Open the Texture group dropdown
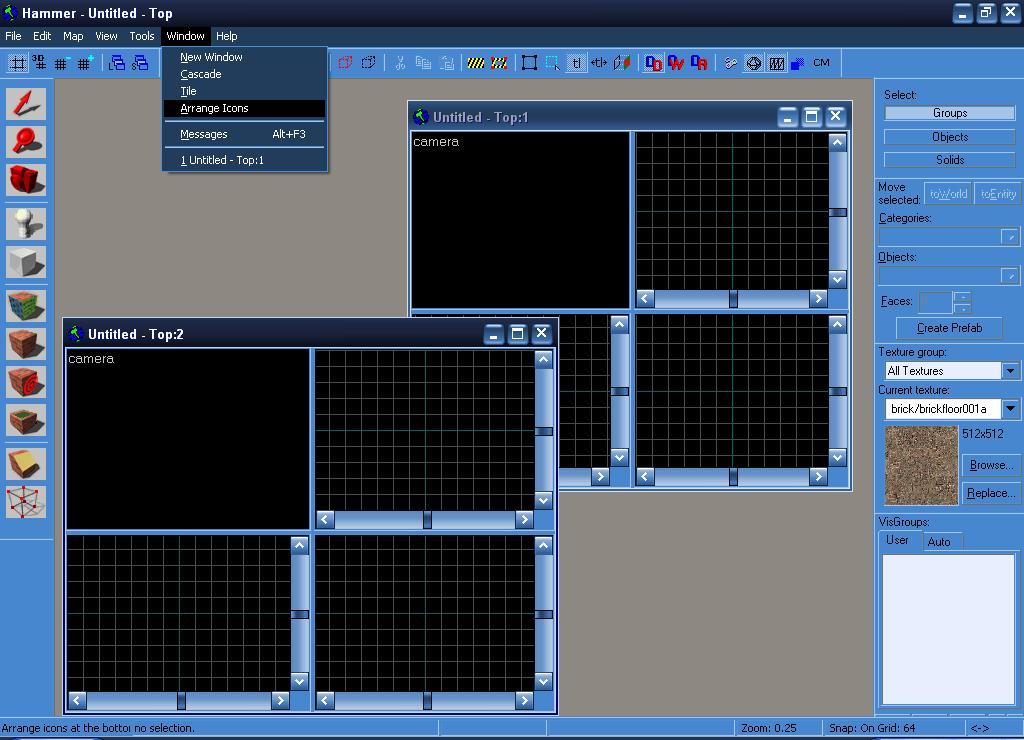This screenshot has width=1024, height=740. [x=1010, y=371]
